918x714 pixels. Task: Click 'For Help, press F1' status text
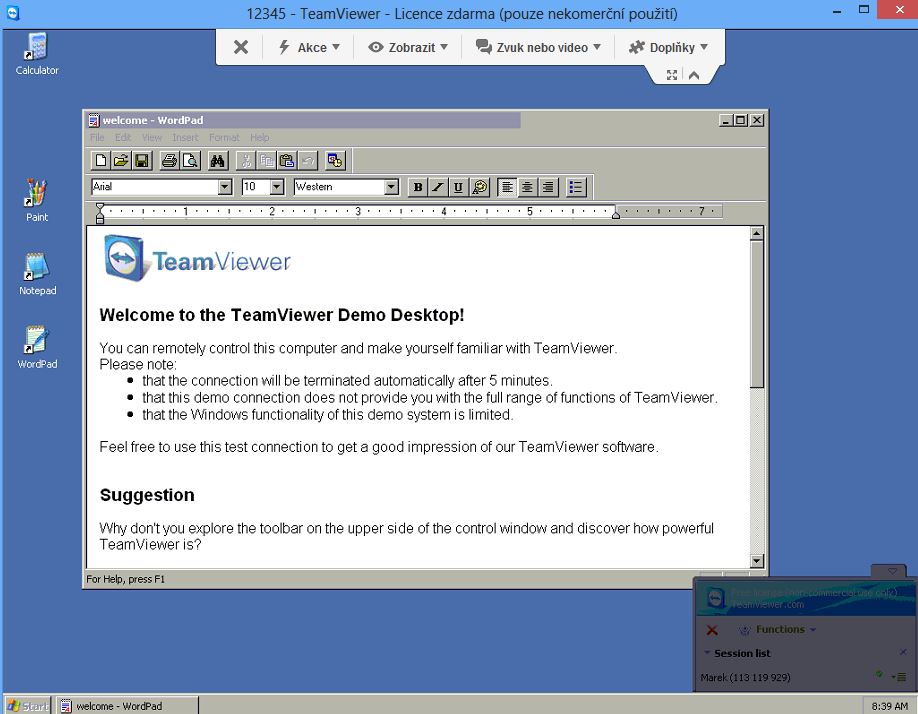[125, 579]
